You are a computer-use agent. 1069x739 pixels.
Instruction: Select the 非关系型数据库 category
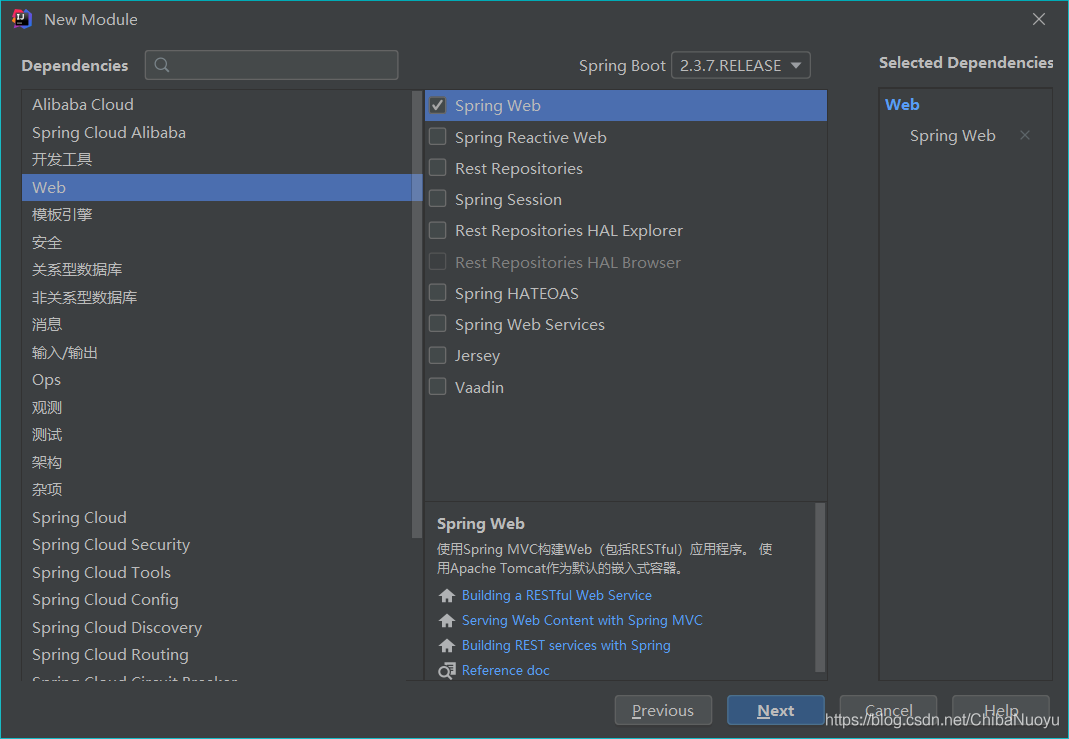pos(217,297)
